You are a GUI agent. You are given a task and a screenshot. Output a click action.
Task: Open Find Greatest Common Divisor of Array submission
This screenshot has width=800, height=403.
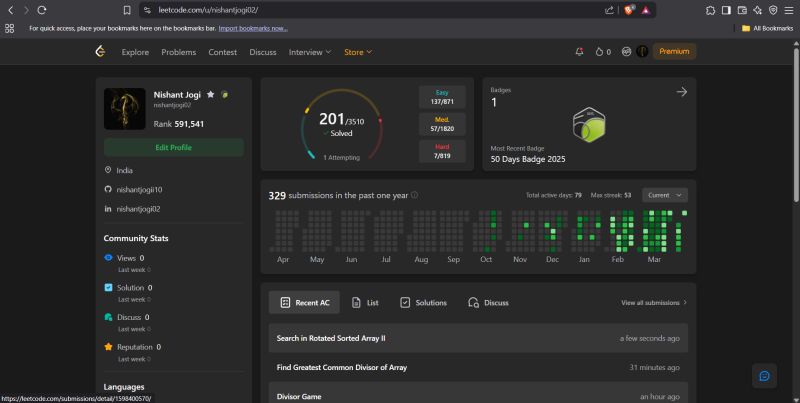pyautogui.click(x=478, y=367)
